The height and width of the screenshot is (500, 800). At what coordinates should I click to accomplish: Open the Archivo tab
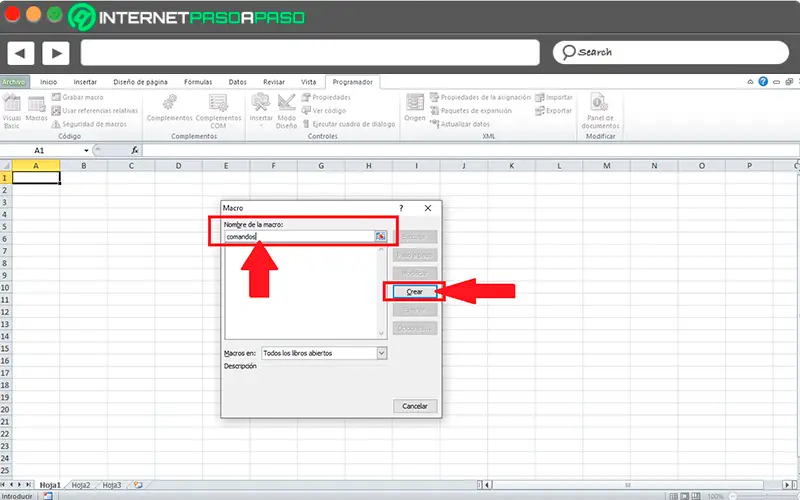(14, 82)
